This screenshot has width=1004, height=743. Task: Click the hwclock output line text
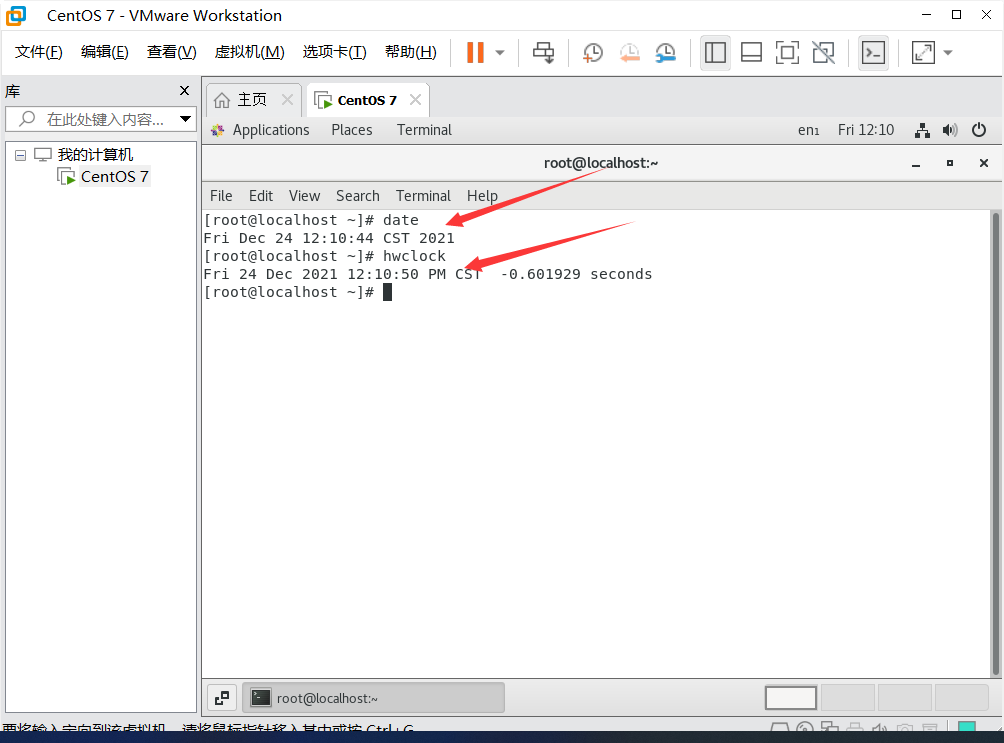[427, 274]
